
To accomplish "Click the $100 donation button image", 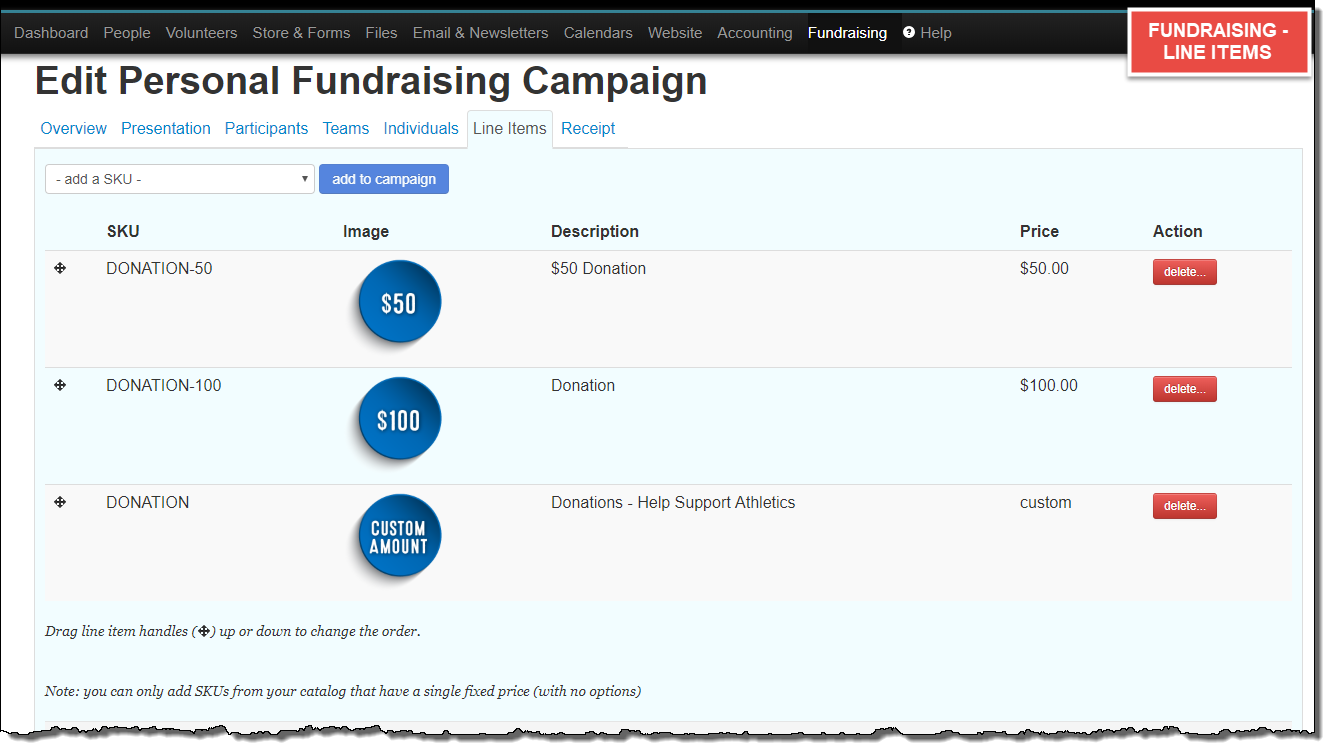I will tap(399, 420).
